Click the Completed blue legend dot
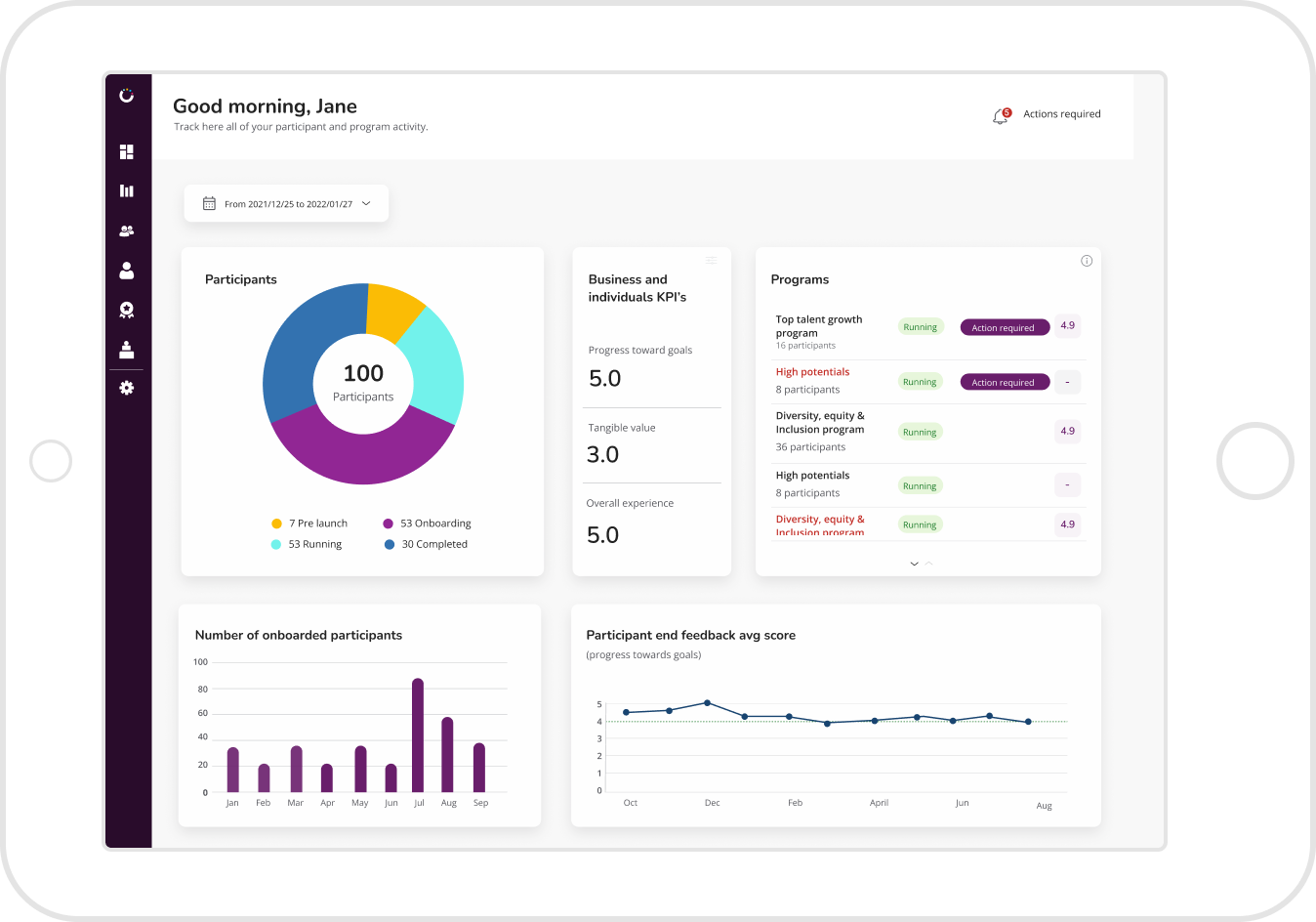 (x=390, y=544)
